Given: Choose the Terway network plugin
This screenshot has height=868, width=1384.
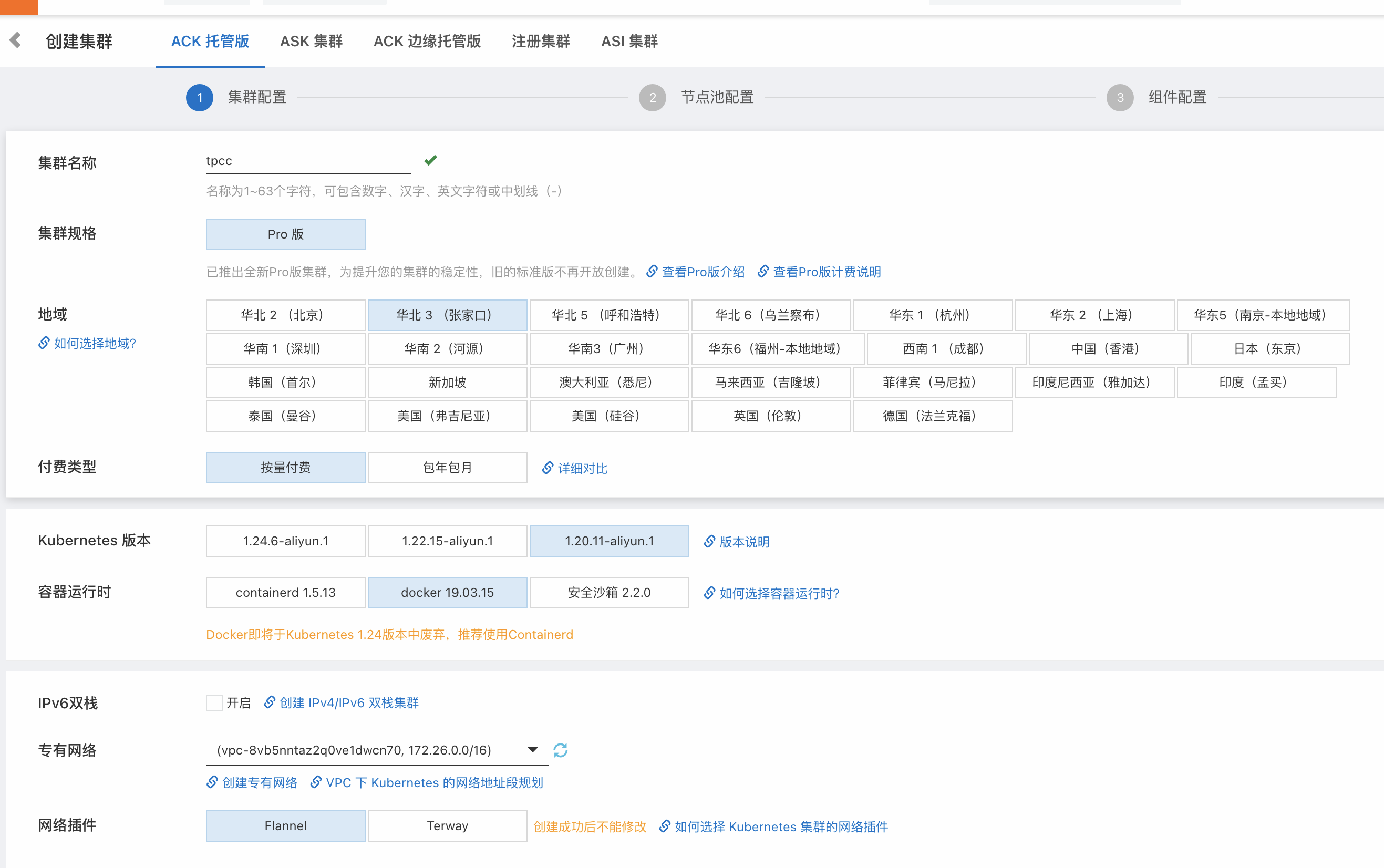Looking at the screenshot, I should [447, 825].
